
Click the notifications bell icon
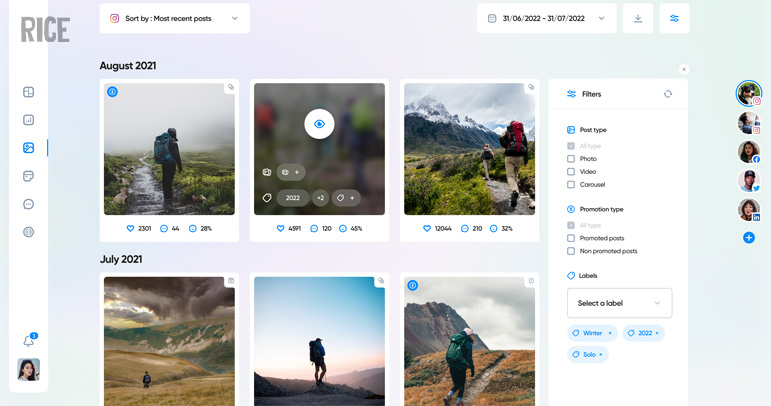pyautogui.click(x=29, y=341)
